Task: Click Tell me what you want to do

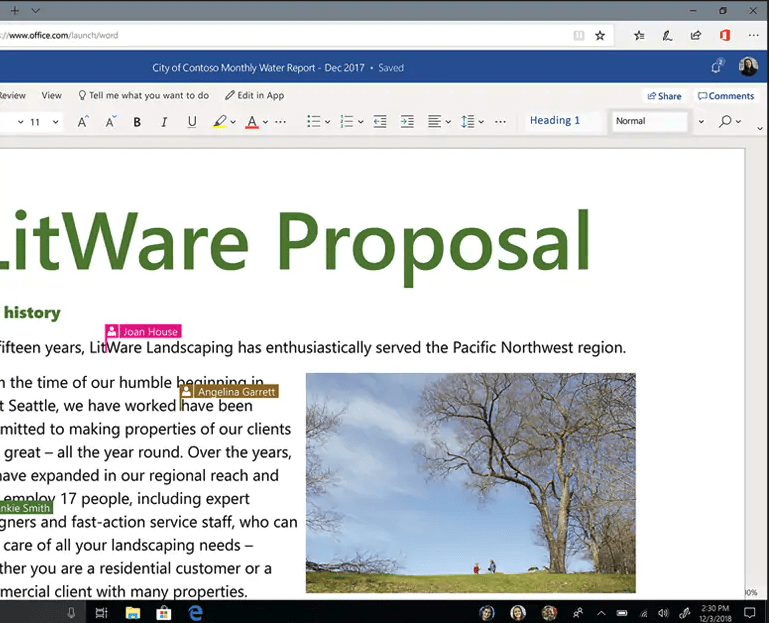Action: tap(144, 95)
